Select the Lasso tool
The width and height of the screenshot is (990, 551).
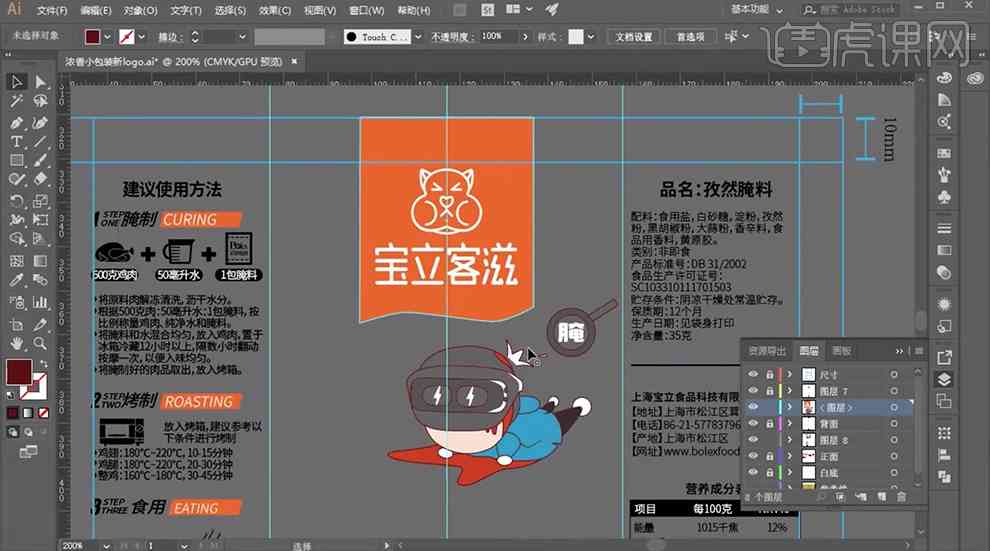pyautogui.click(x=40, y=102)
